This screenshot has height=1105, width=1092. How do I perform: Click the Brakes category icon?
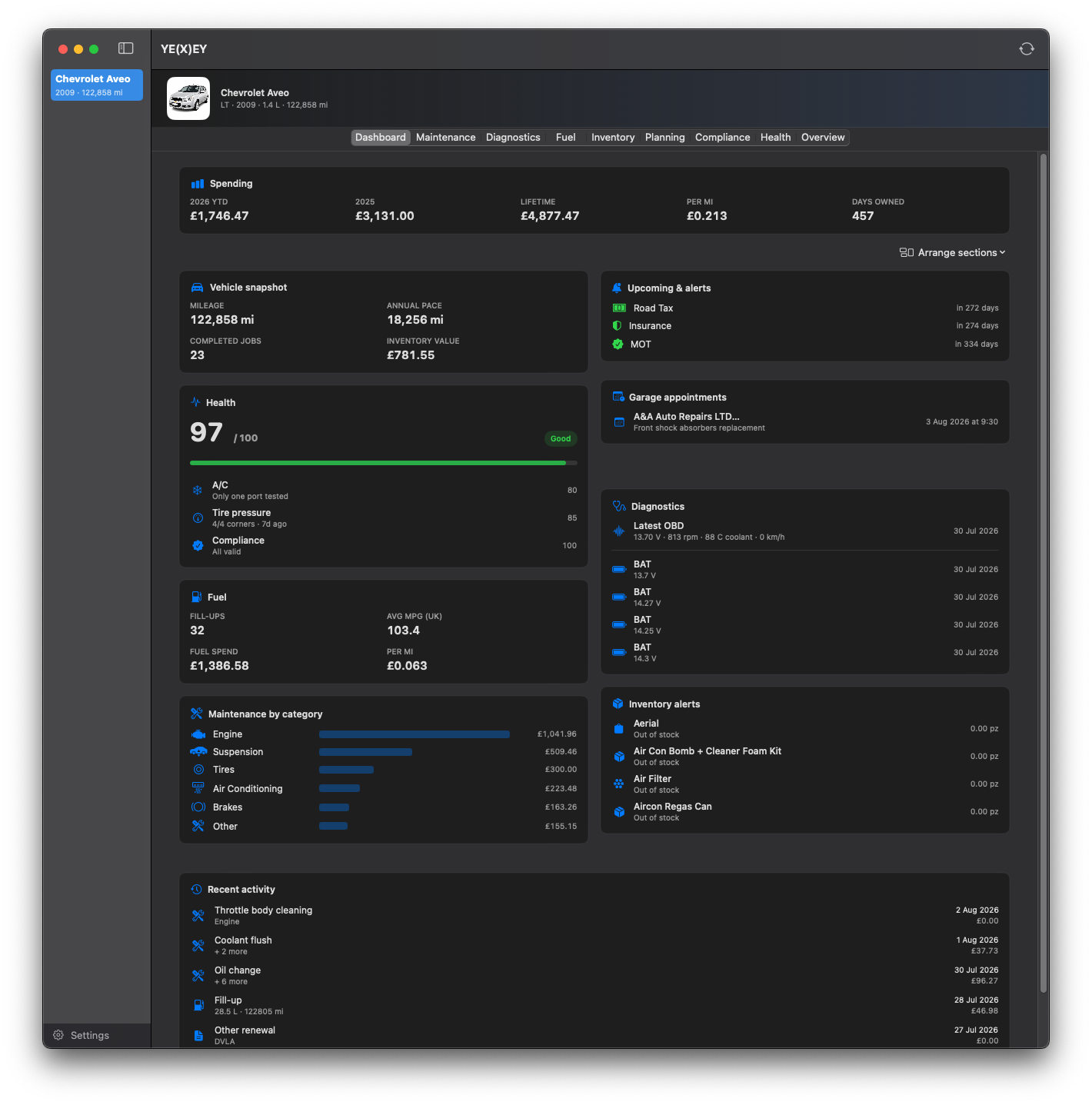pos(198,807)
